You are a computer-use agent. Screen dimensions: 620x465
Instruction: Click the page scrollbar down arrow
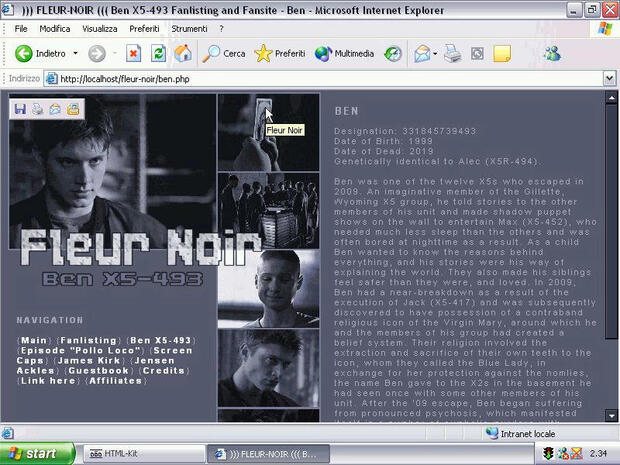[x=612, y=415]
